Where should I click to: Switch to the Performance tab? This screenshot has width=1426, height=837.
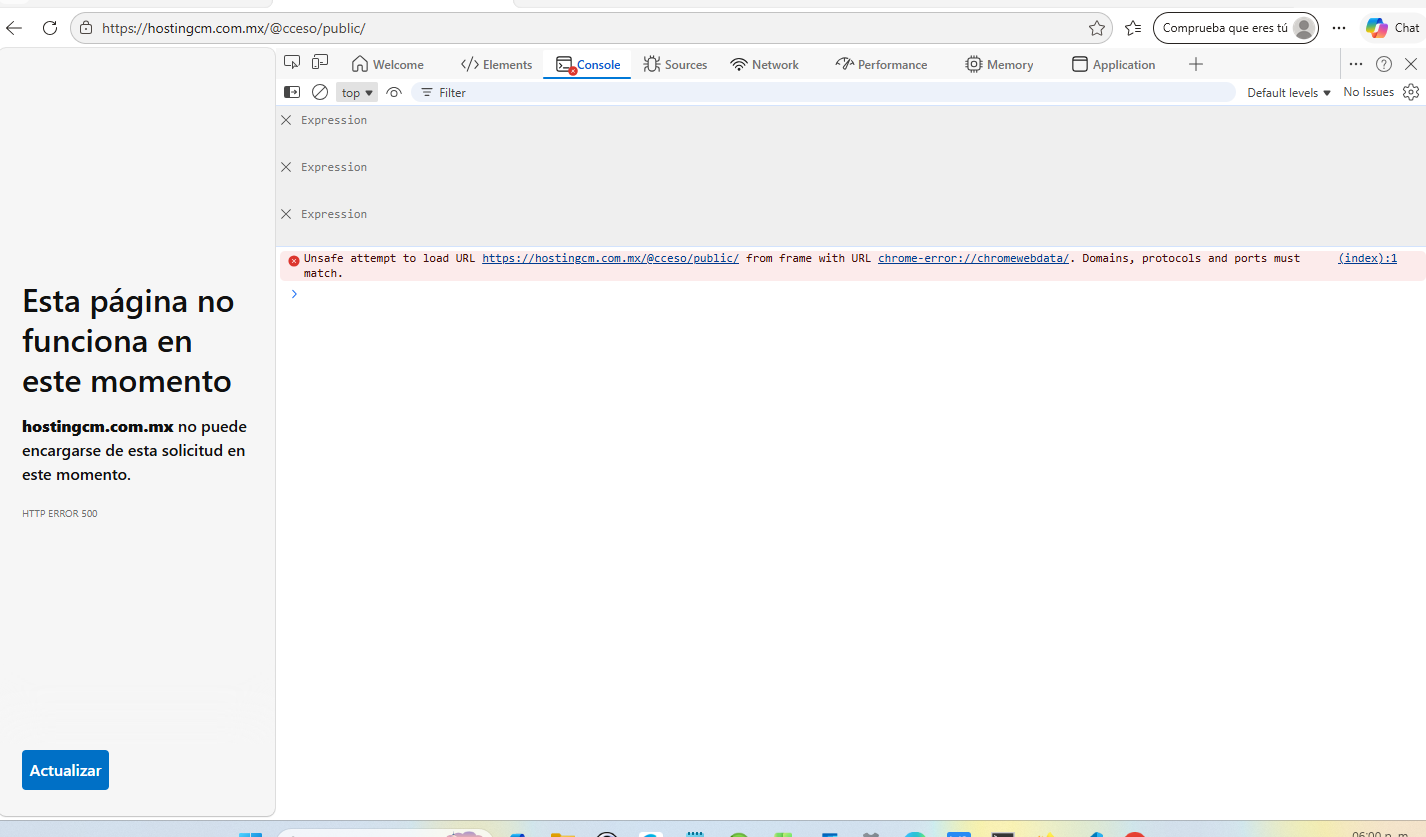[881, 64]
